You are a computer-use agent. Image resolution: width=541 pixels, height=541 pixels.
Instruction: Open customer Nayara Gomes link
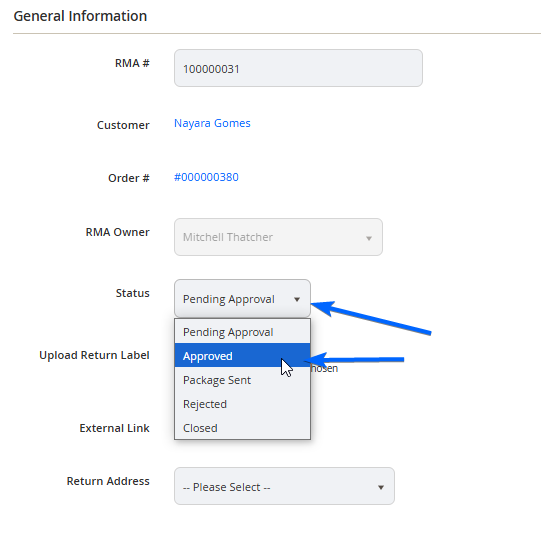coord(212,123)
